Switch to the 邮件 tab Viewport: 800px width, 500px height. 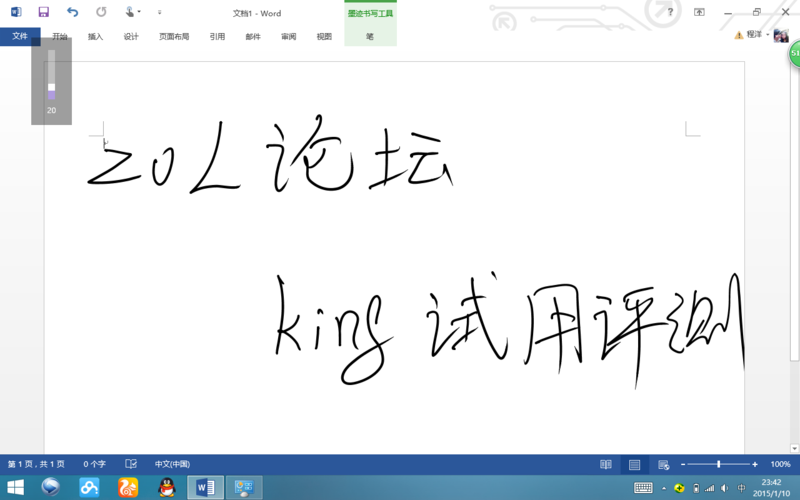point(253,36)
